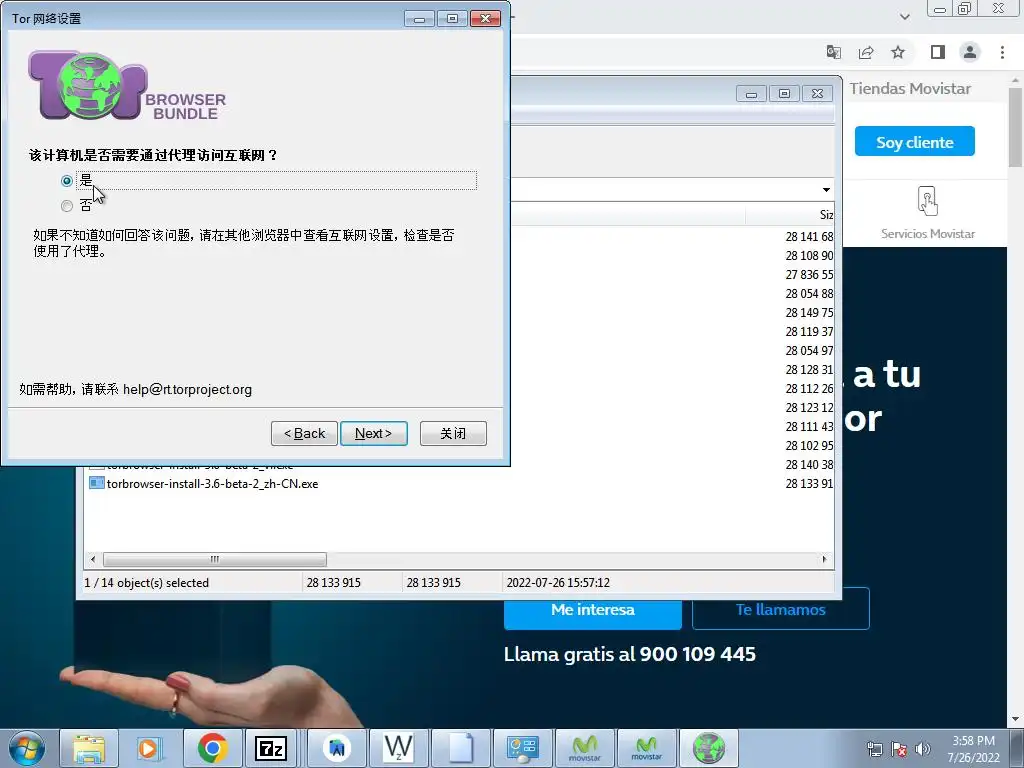Open the Action Center flag icon
Screen dimensions: 1024x768
click(x=899, y=749)
